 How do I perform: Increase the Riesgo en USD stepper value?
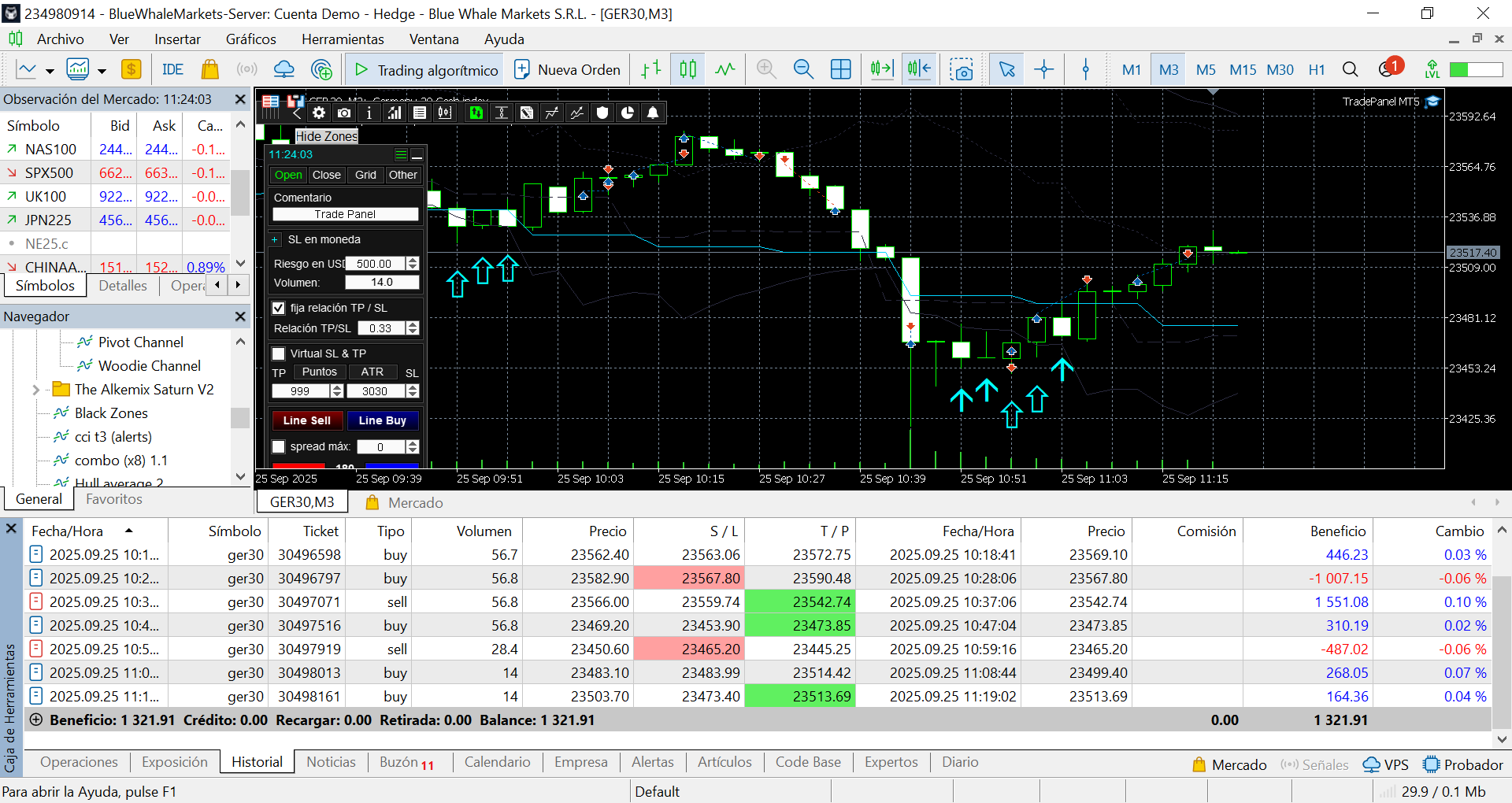coord(413,260)
